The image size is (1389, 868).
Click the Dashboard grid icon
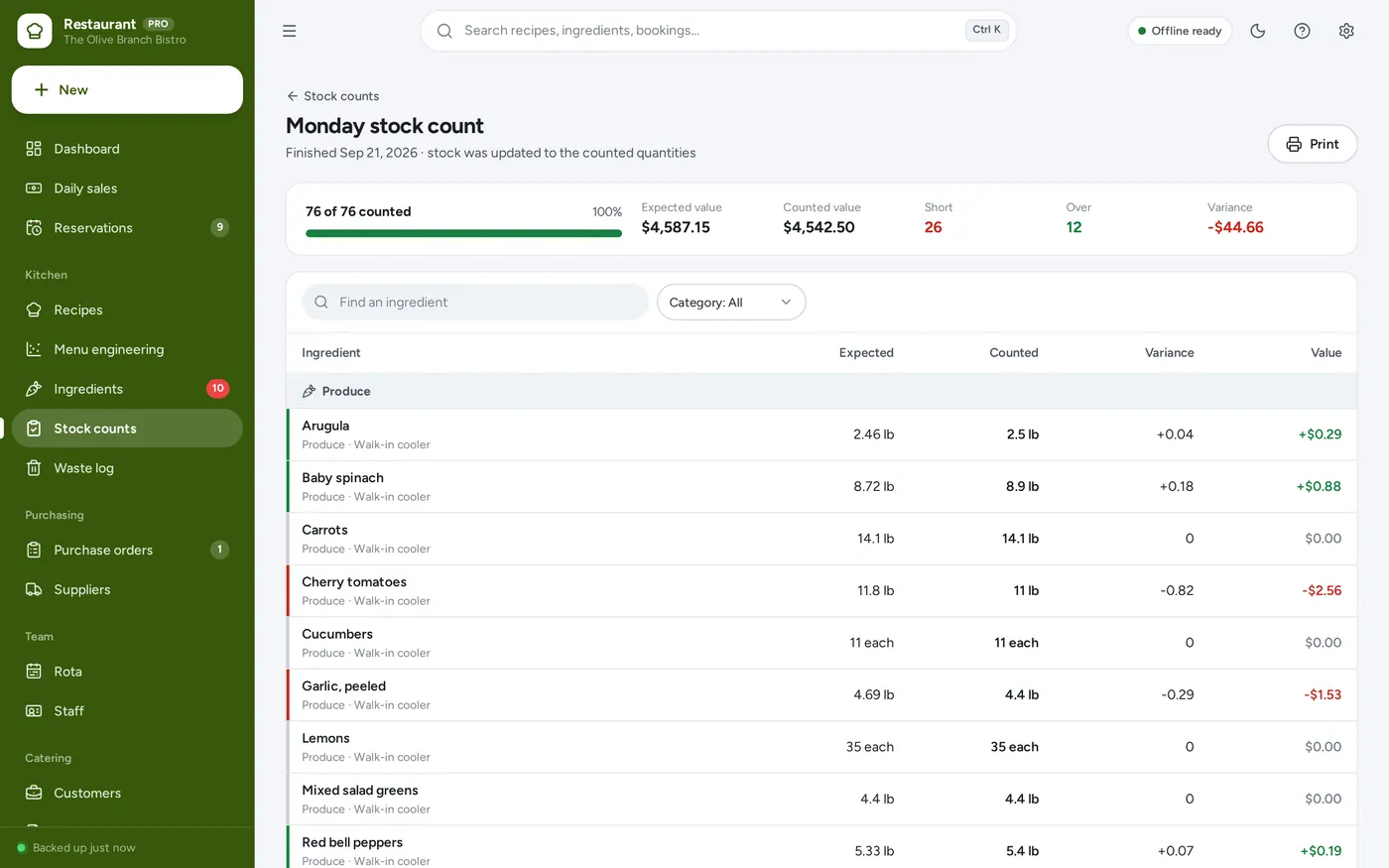point(34,149)
